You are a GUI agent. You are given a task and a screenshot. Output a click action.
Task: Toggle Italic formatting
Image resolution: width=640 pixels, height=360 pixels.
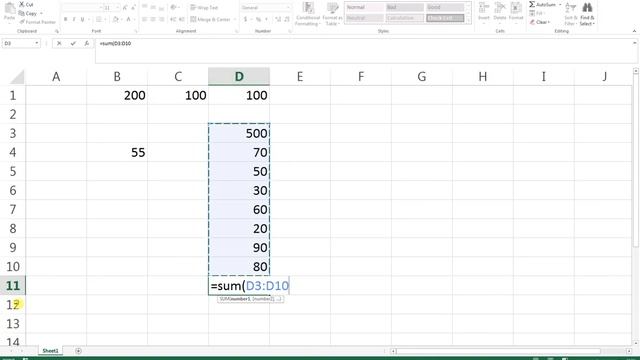click(74, 19)
